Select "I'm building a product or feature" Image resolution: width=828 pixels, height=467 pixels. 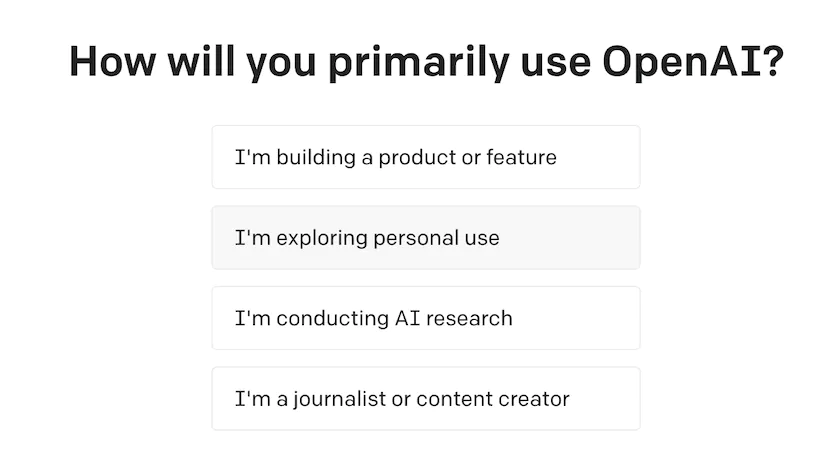click(425, 157)
